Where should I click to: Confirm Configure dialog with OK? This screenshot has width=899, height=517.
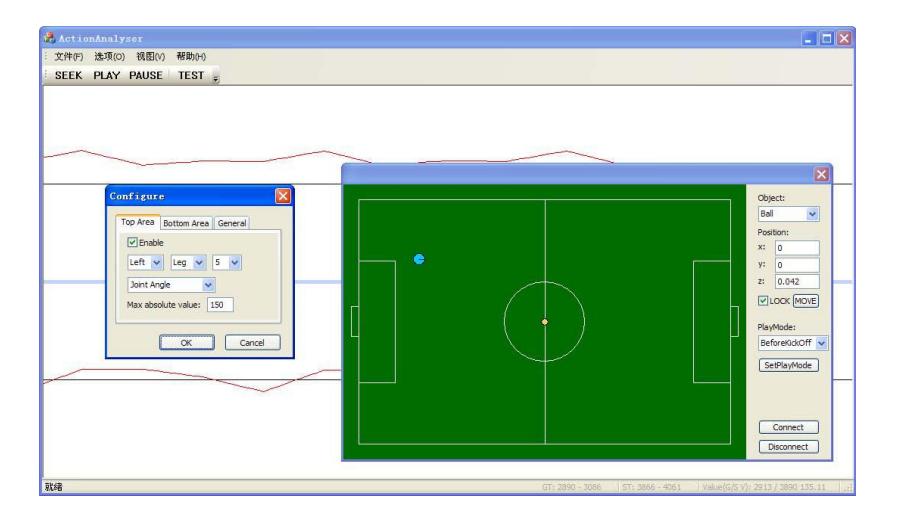coord(187,343)
